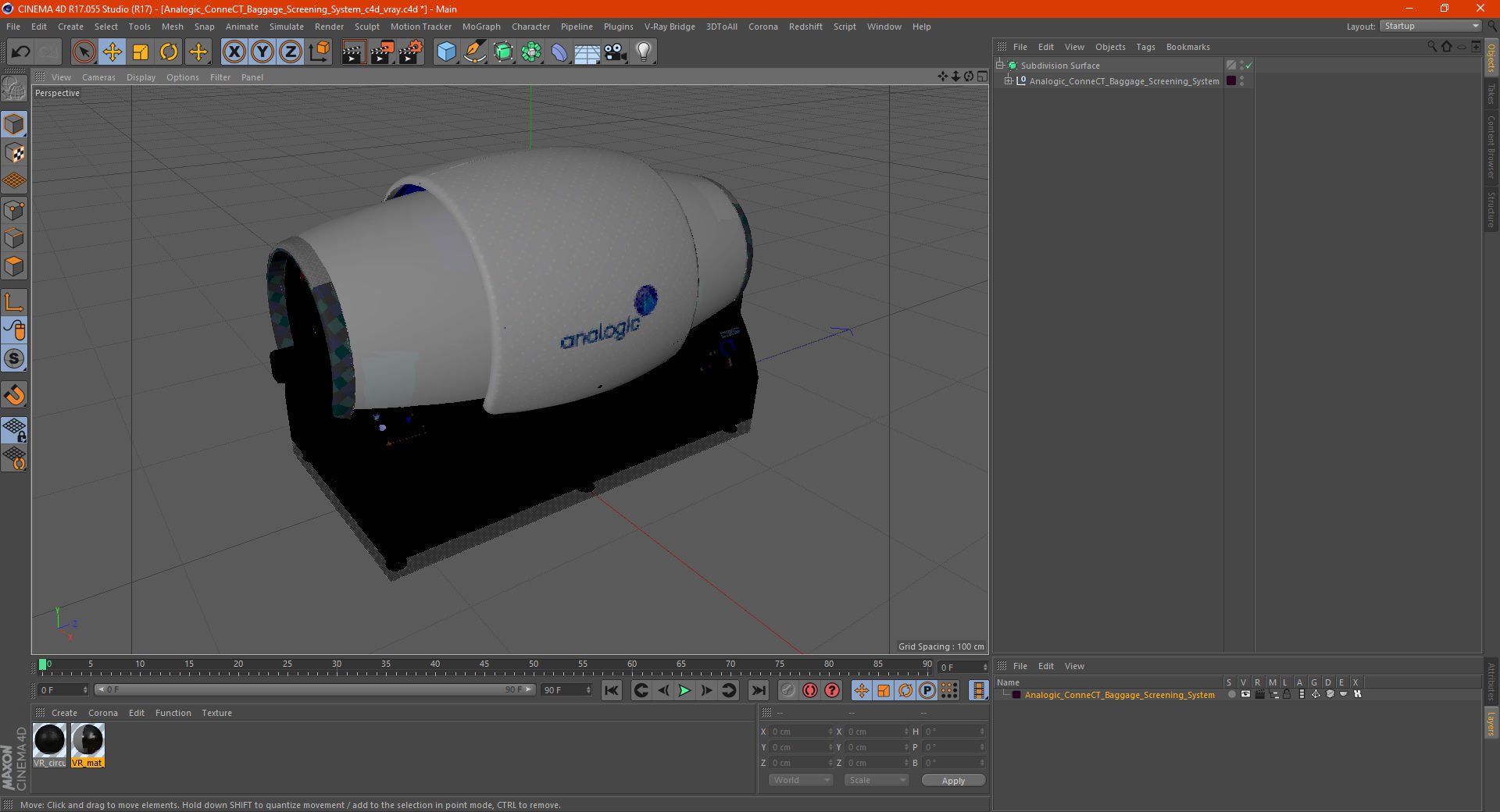Toggle Z axis lock
Screen dimensions: 1500x812
[291, 52]
